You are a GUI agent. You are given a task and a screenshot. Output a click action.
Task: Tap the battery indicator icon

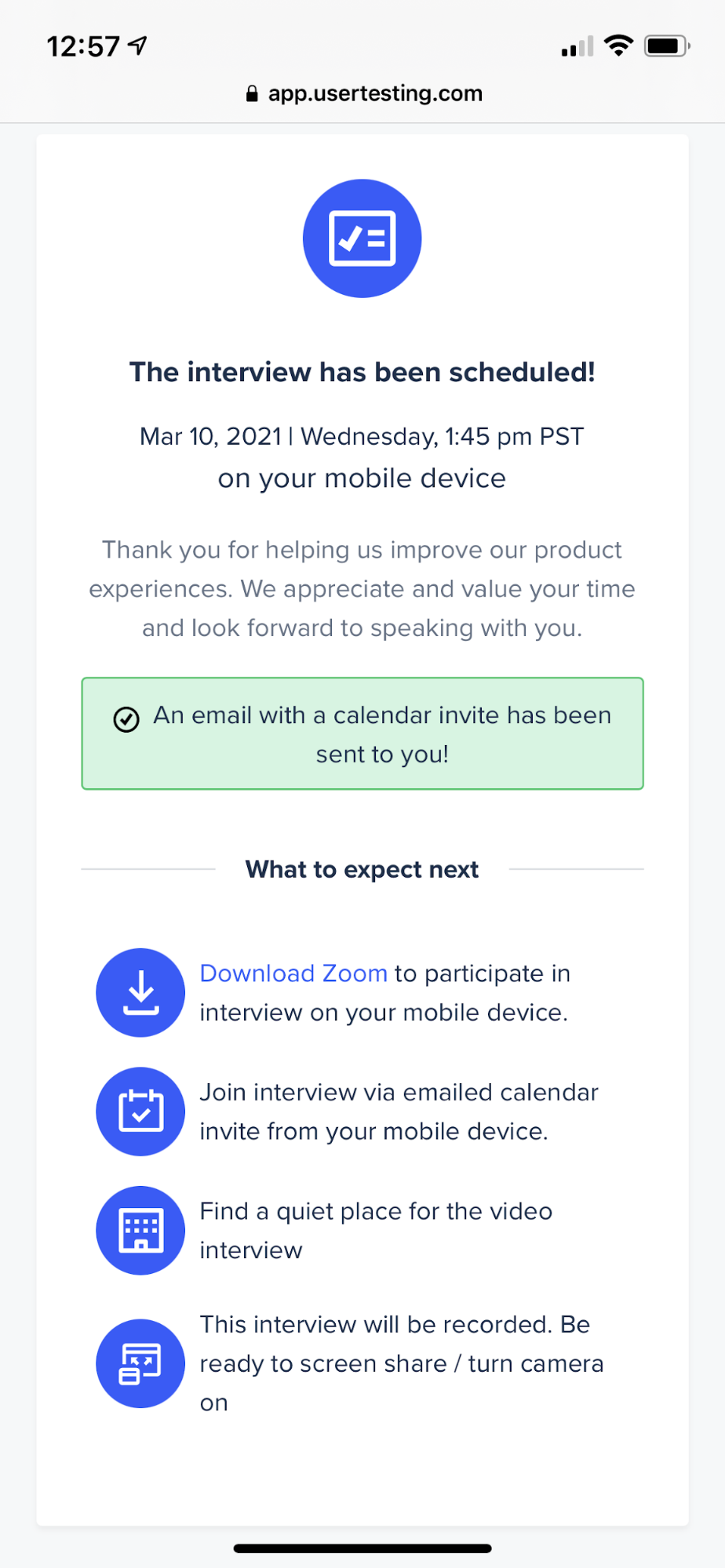tap(667, 46)
